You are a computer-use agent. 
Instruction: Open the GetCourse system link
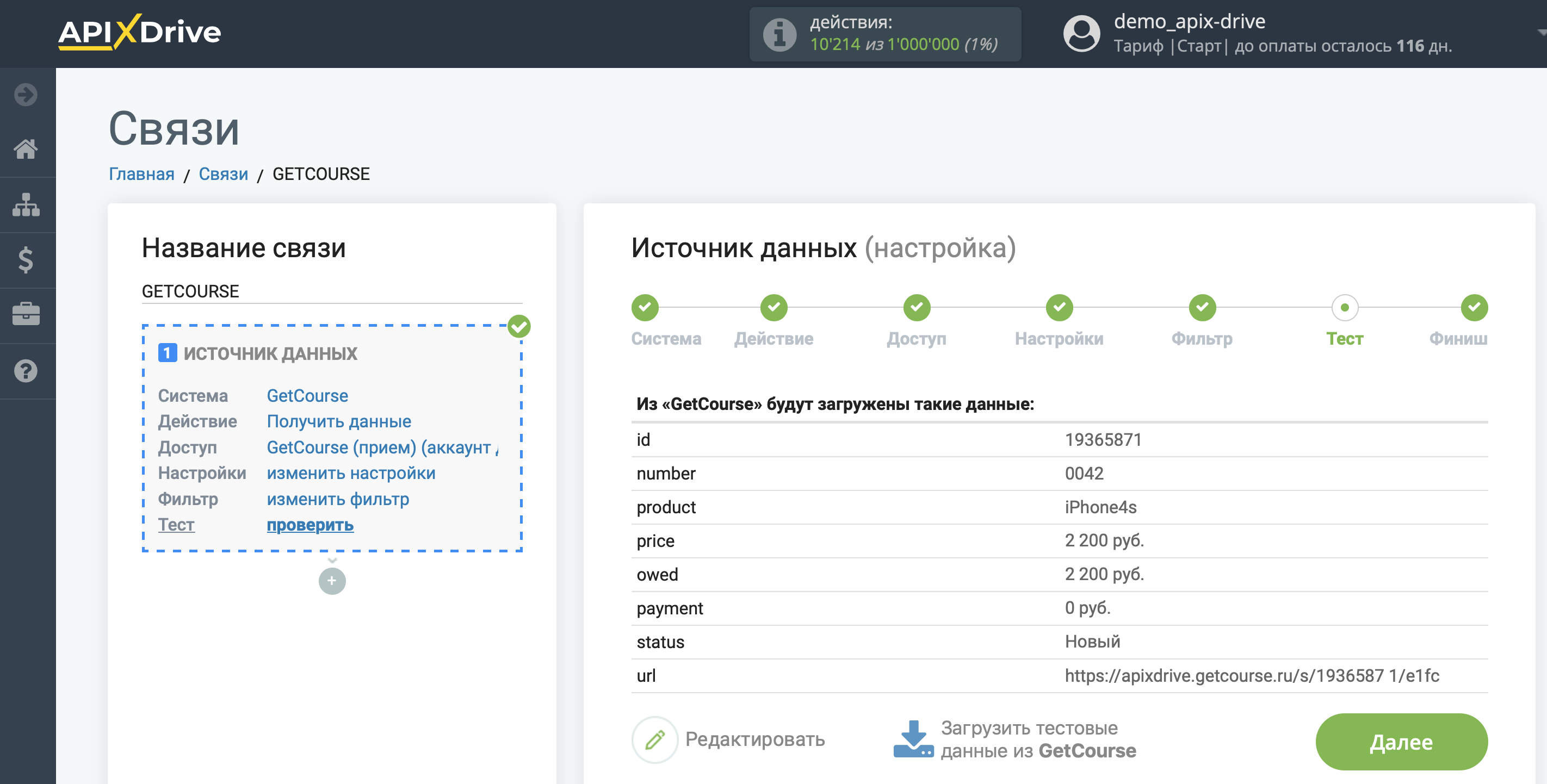pyautogui.click(x=307, y=396)
